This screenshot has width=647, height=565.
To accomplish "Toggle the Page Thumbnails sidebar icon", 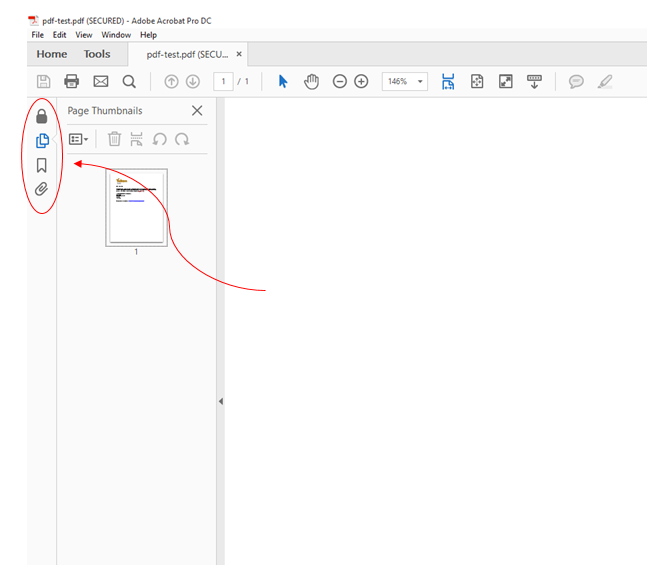I will 42,141.
